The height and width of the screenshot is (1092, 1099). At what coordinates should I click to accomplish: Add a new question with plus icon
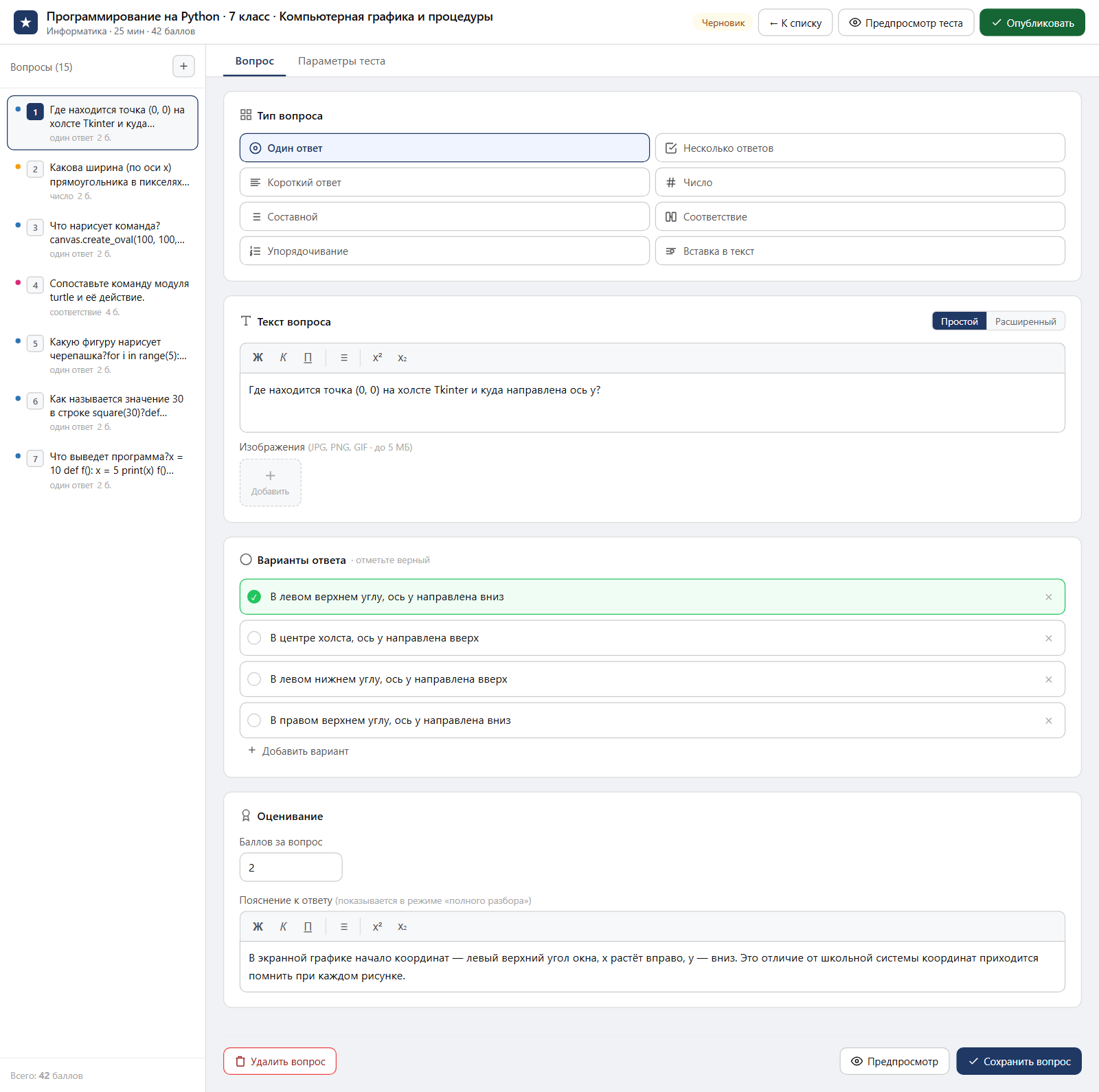[183, 67]
